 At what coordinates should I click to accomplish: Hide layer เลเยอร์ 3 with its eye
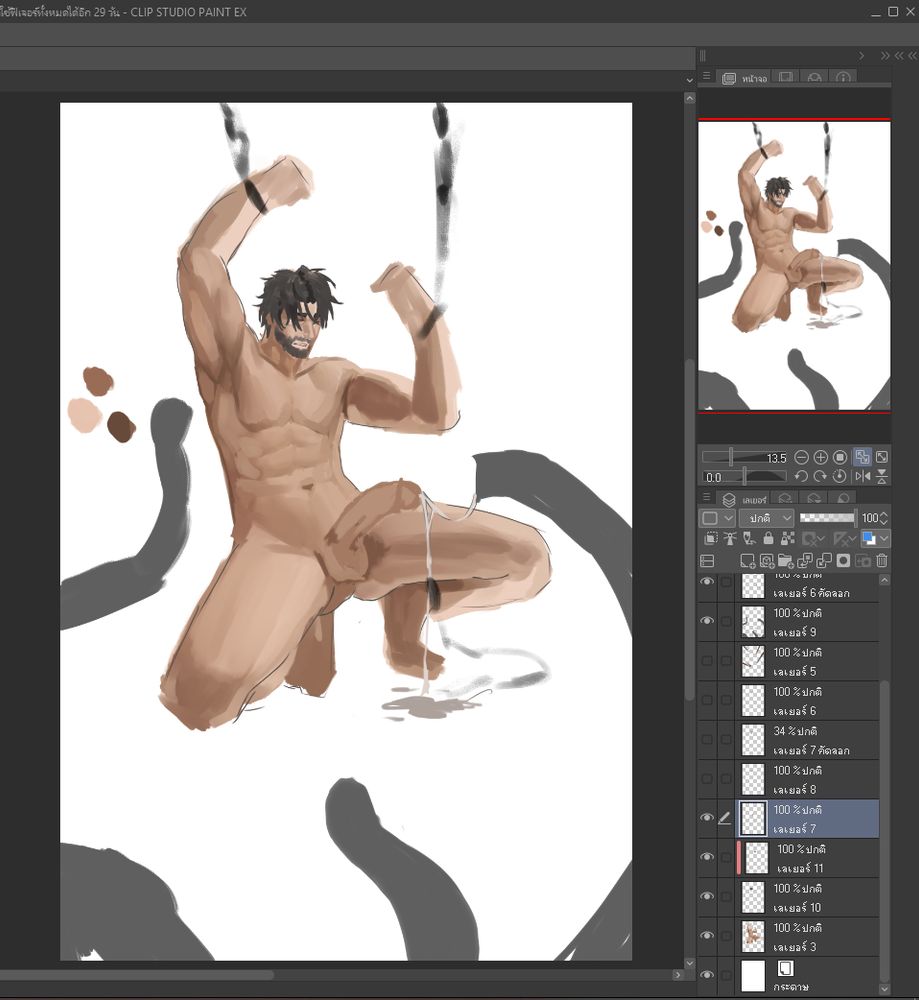click(707, 936)
